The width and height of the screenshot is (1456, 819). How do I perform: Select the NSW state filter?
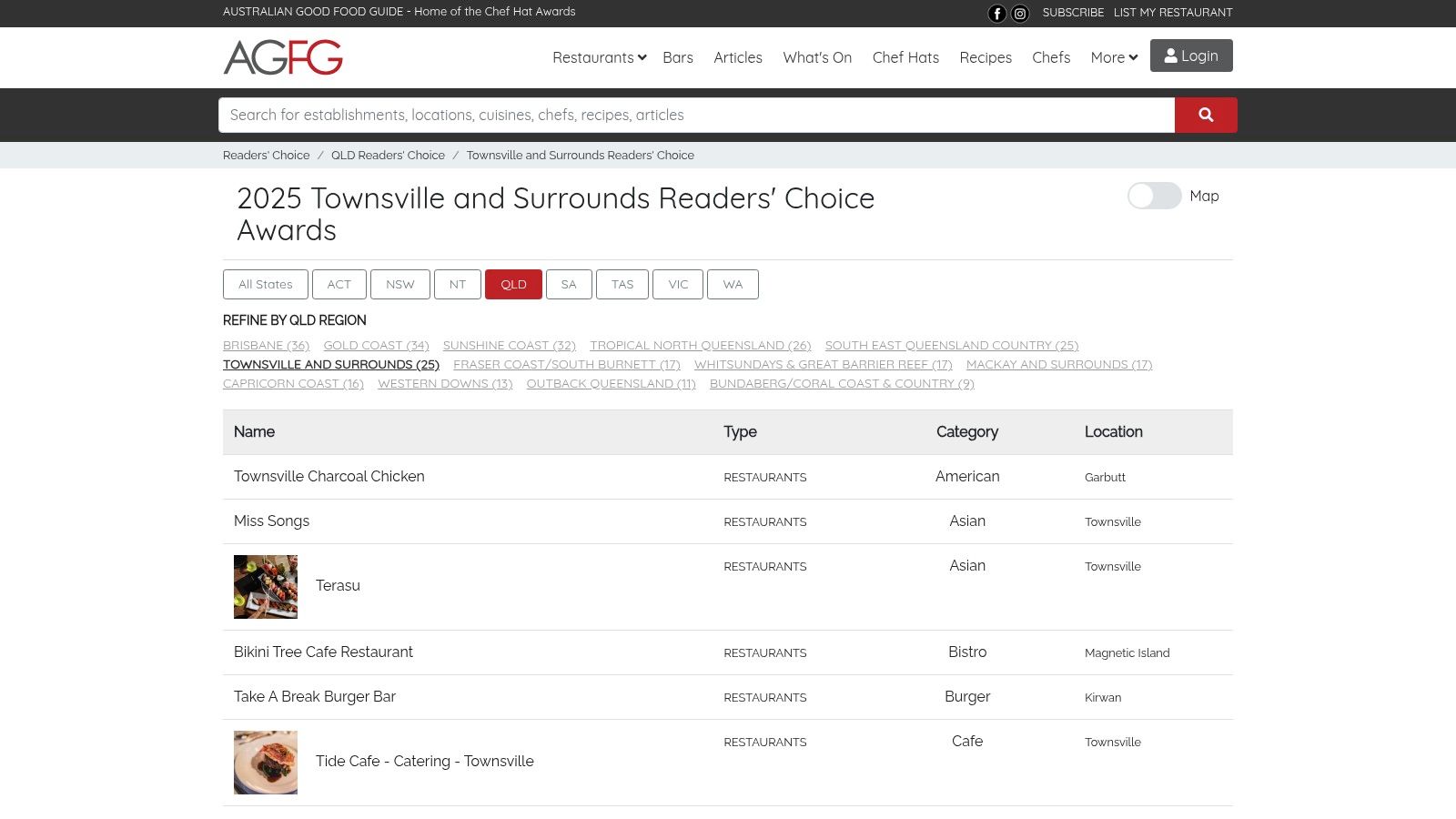399,284
